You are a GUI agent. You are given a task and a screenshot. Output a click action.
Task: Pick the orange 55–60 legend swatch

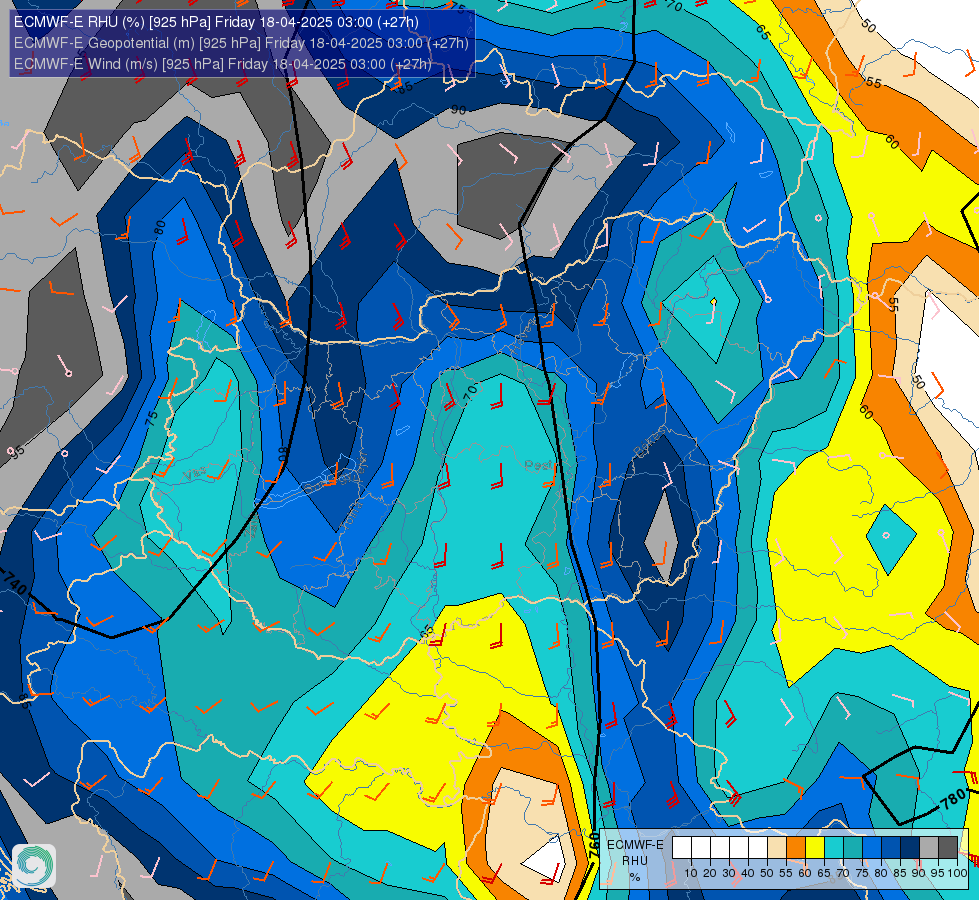[x=796, y=848]
